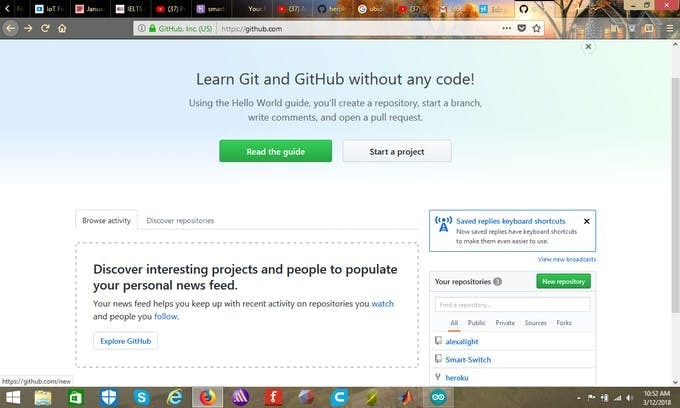Open File Explorer from the taskbar
Viewport: 680px width, 408px height.
click(43, 398)
